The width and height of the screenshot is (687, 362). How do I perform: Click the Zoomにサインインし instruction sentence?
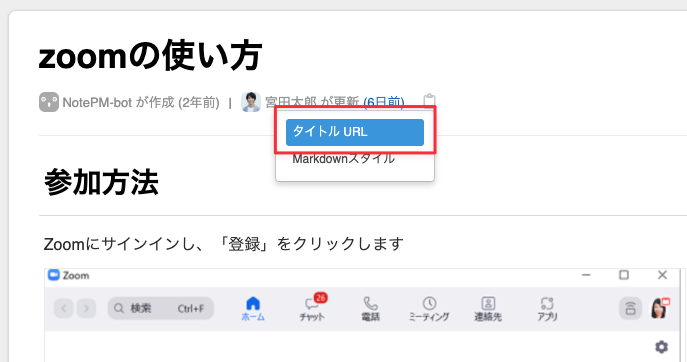(x=223, y=244)
